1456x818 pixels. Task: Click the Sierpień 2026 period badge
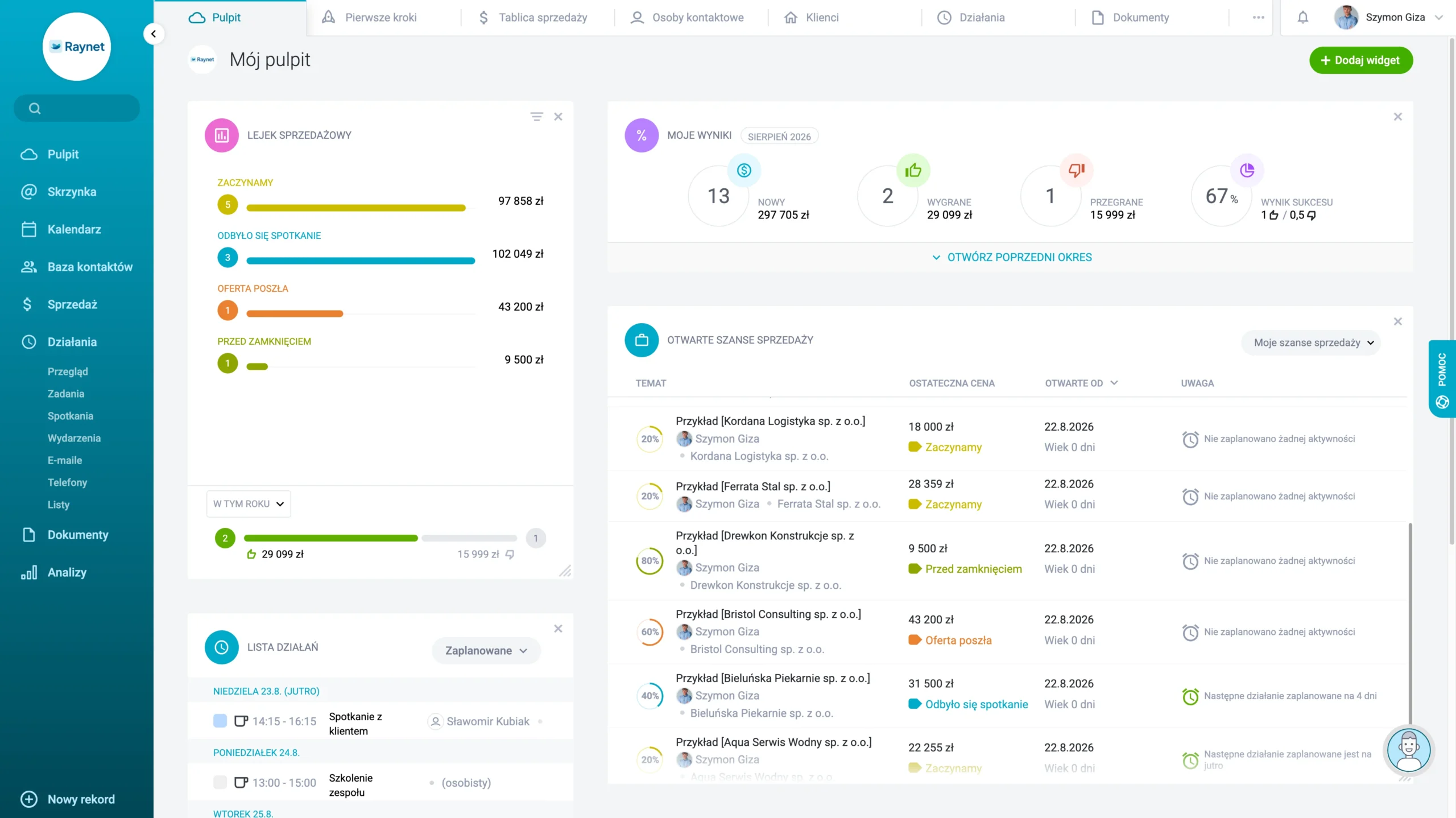pyautogui.click(x=779, y=137)
